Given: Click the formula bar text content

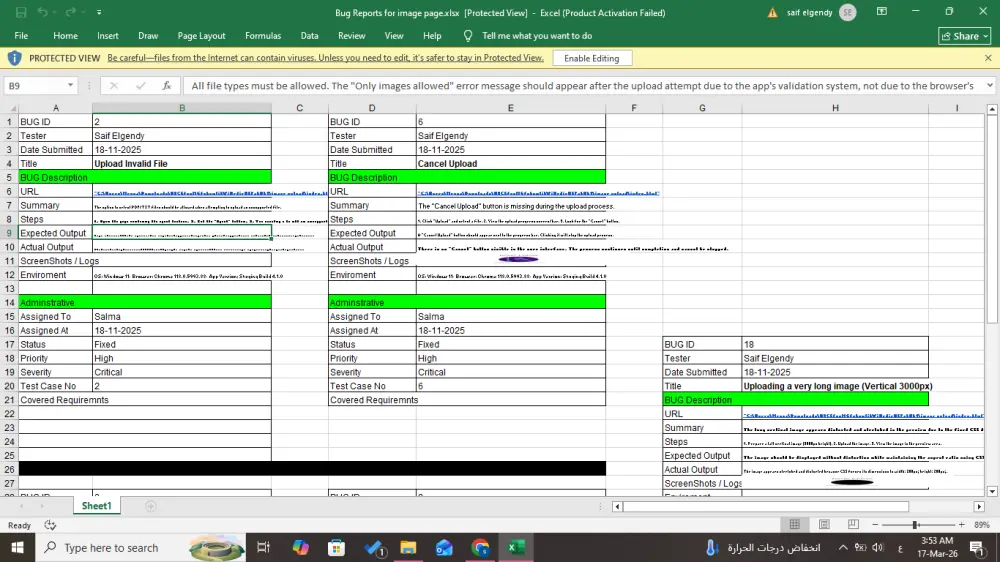Looking at the screenshot, I should tap(582, 85).
